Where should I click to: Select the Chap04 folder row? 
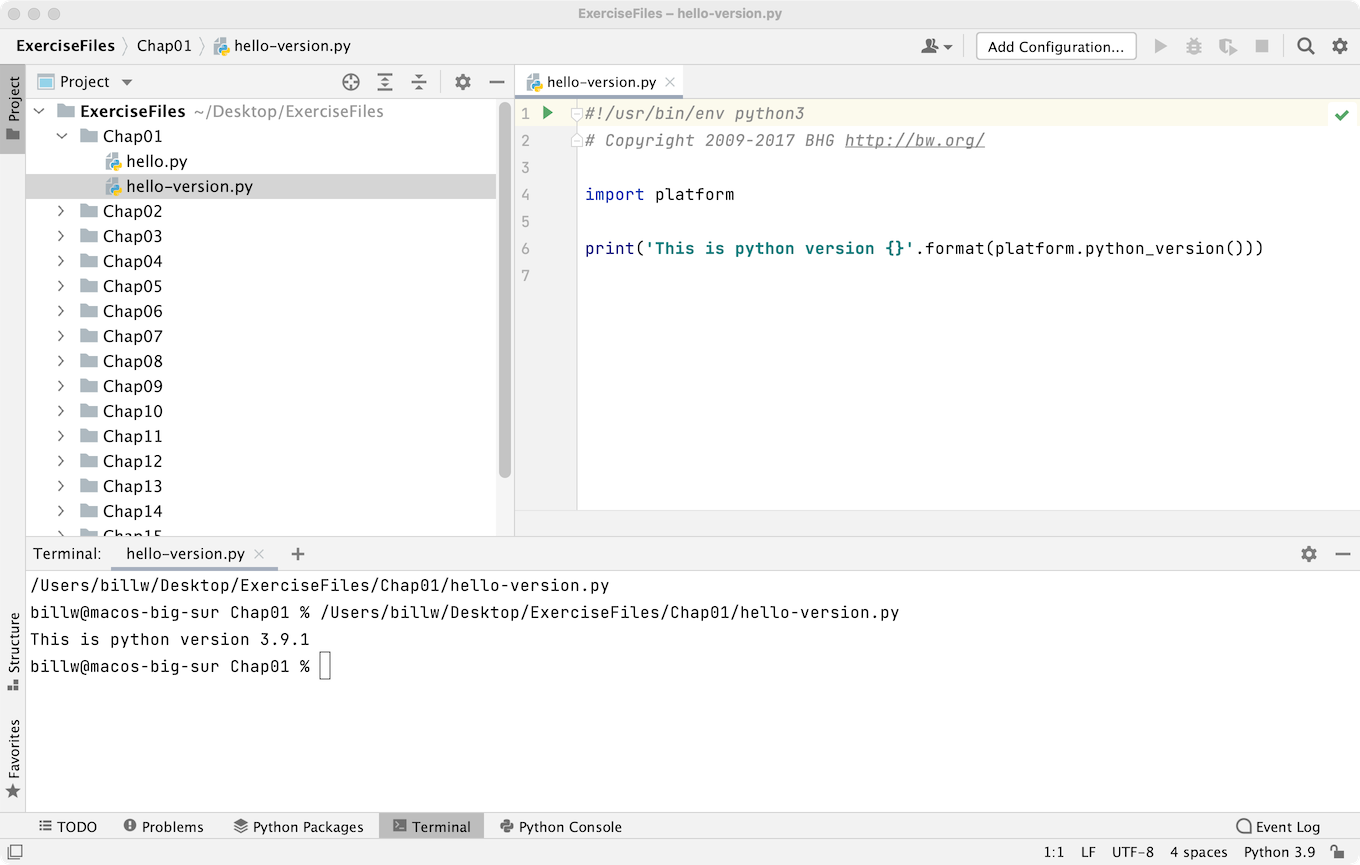[x=261, y=261]
